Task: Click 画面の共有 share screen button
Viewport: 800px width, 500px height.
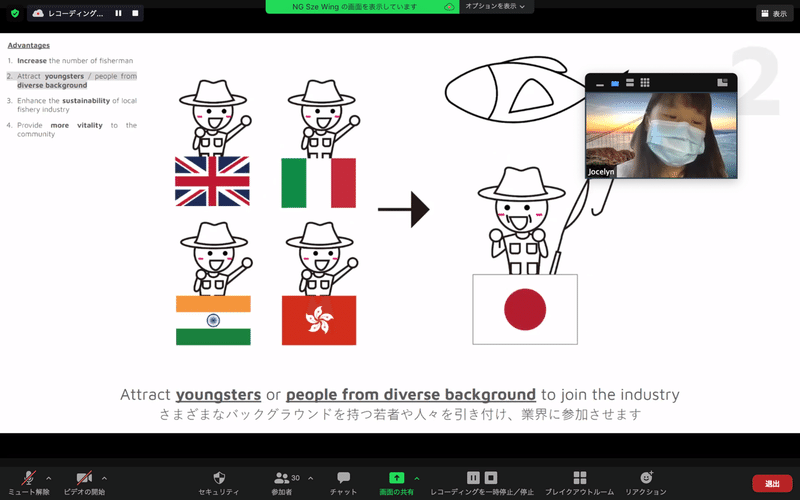Action: click(x=396, y=483)
